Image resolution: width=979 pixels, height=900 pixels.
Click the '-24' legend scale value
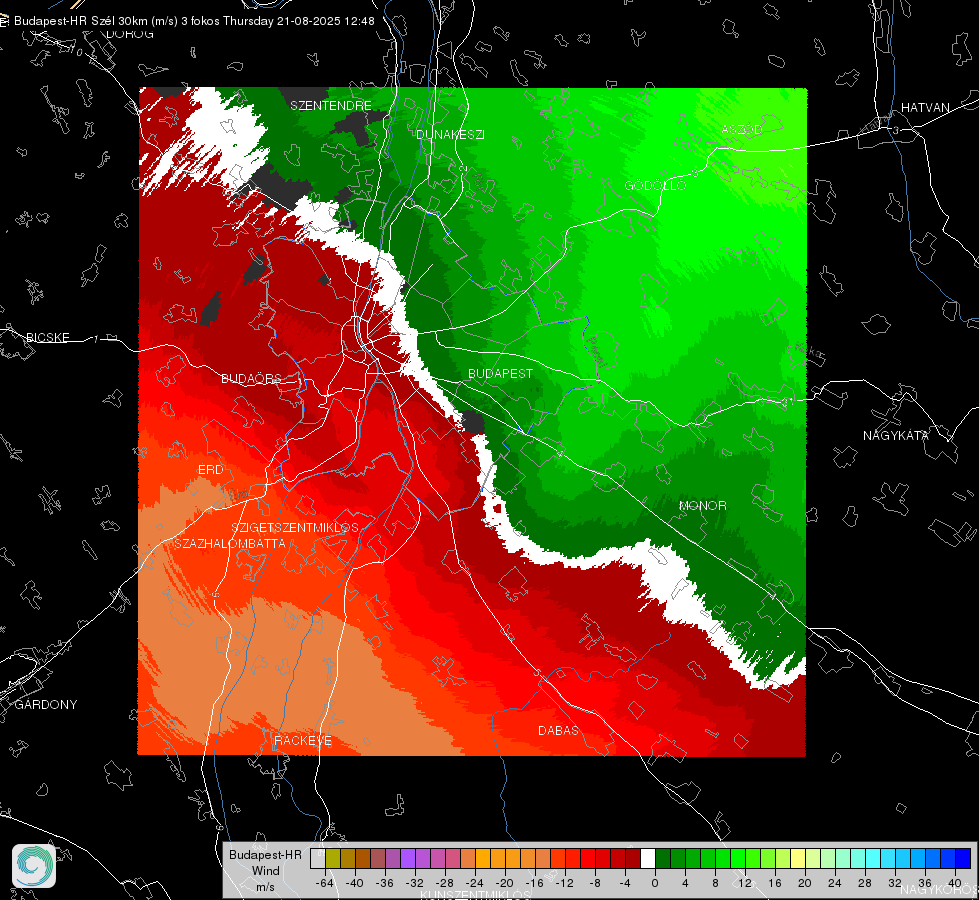[474, 883]
